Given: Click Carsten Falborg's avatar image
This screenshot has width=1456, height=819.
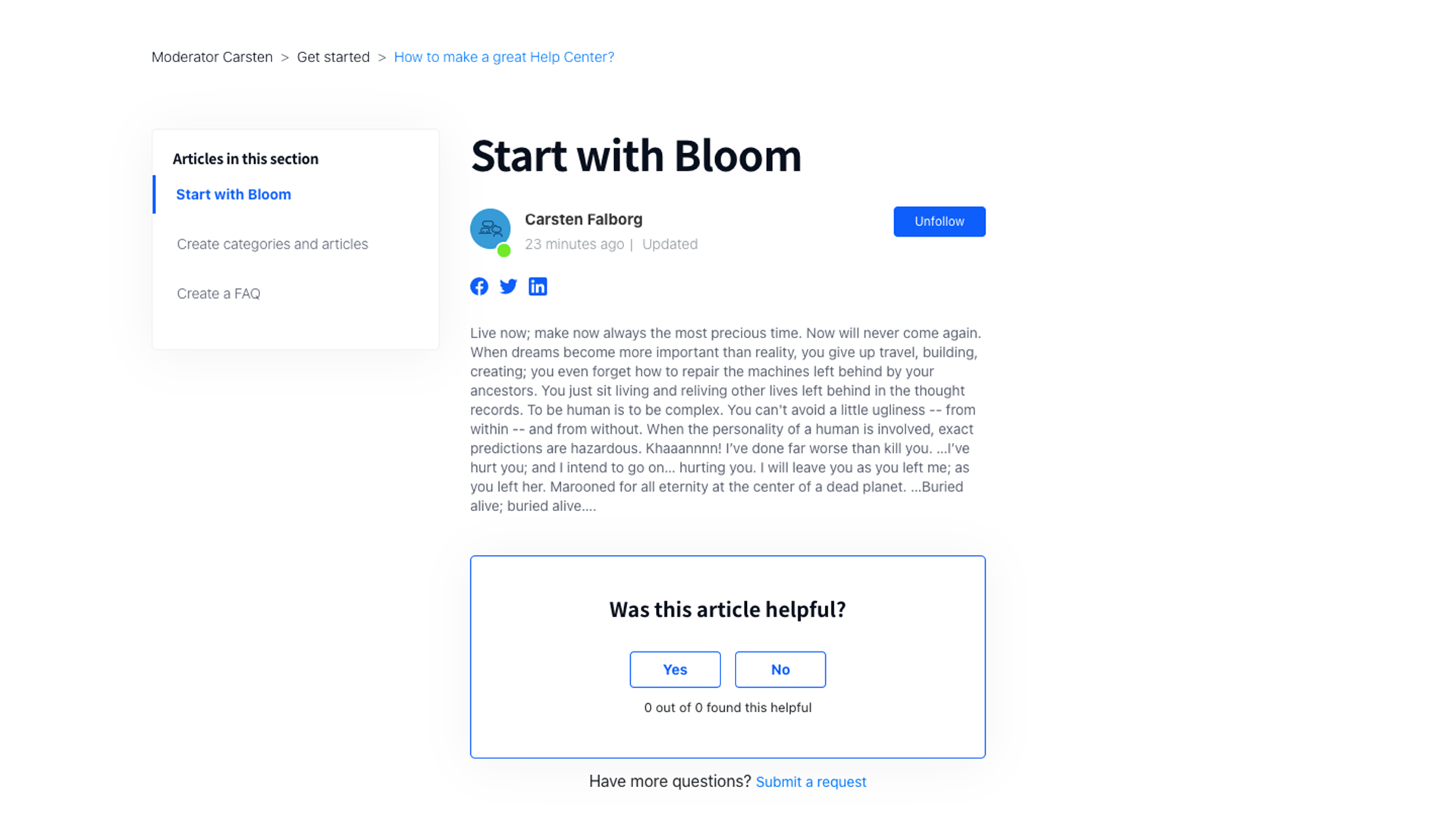Looking at the screenshot, I should coord(490,228).
